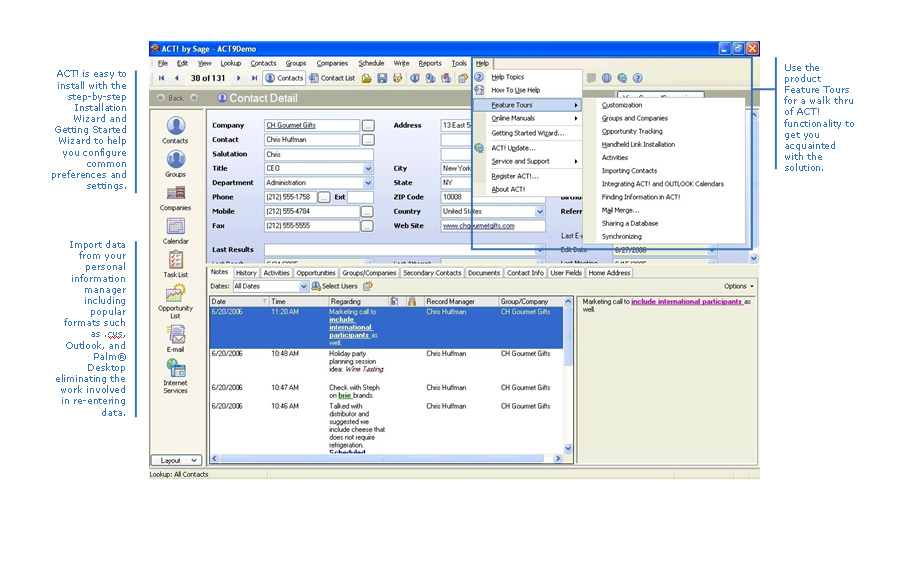910x584 pixels.
Task: Choose Opportunity Tracking feature tour
Action: [x=632, y=131]
